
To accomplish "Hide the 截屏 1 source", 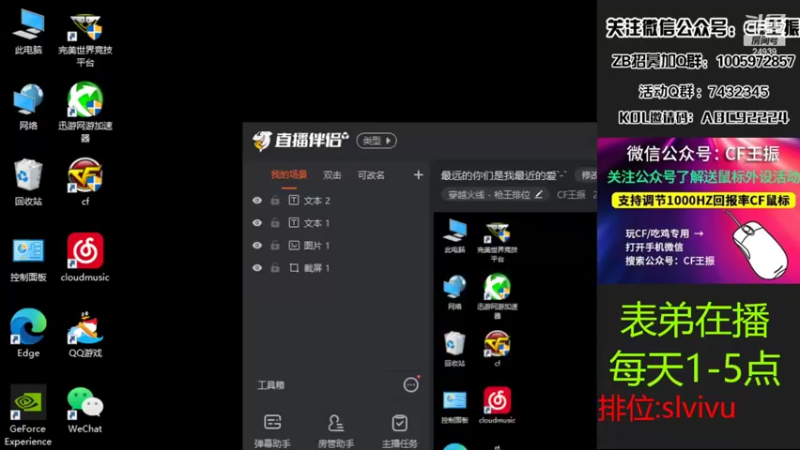I will click(257, 268).
